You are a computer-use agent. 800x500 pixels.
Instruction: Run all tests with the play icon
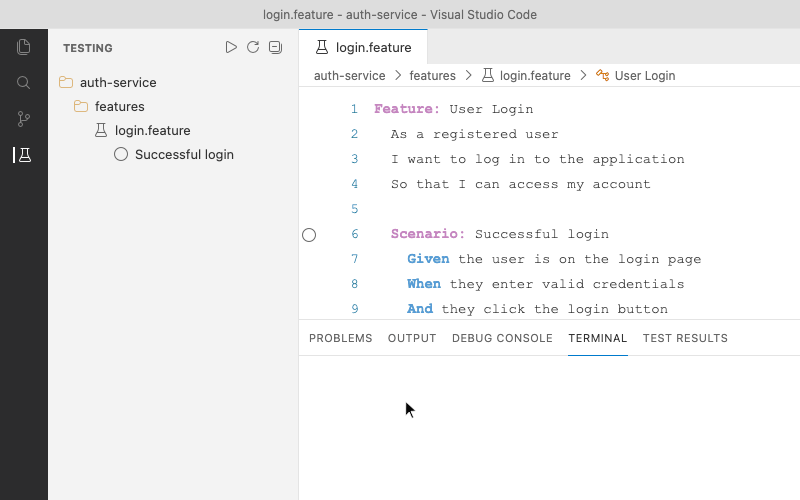pyautogui.click(x=231, y=47)
